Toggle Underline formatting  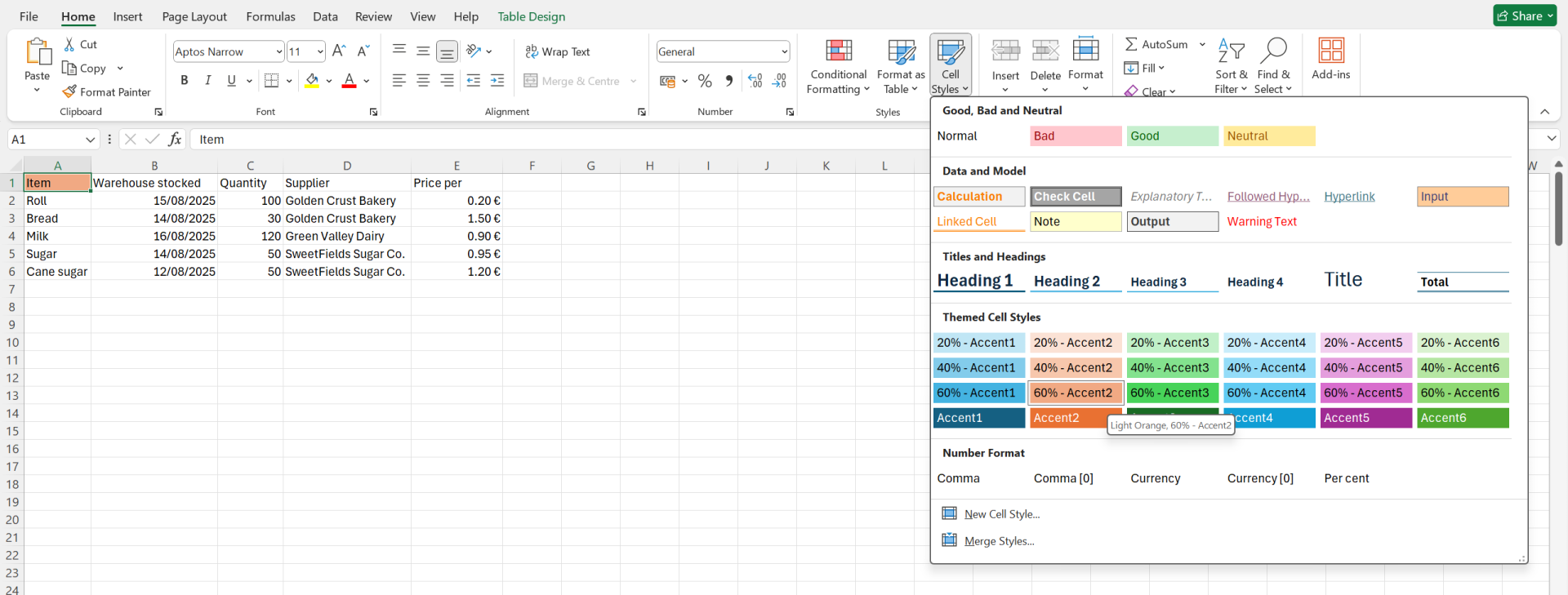[x=231, y=80]
